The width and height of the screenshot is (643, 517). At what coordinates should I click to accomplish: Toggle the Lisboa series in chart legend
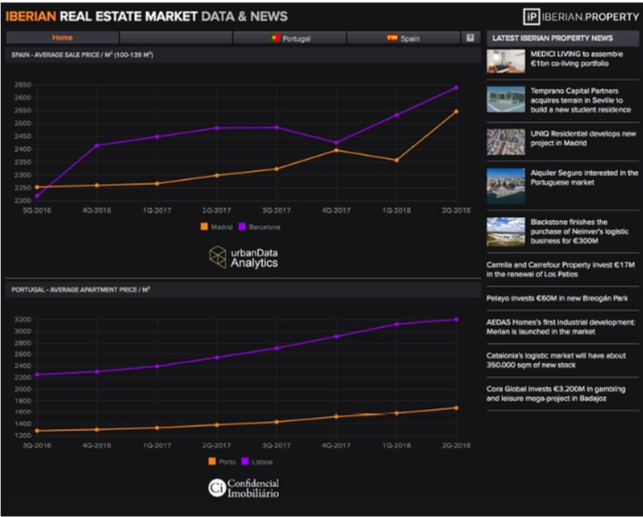click(257, 461)
